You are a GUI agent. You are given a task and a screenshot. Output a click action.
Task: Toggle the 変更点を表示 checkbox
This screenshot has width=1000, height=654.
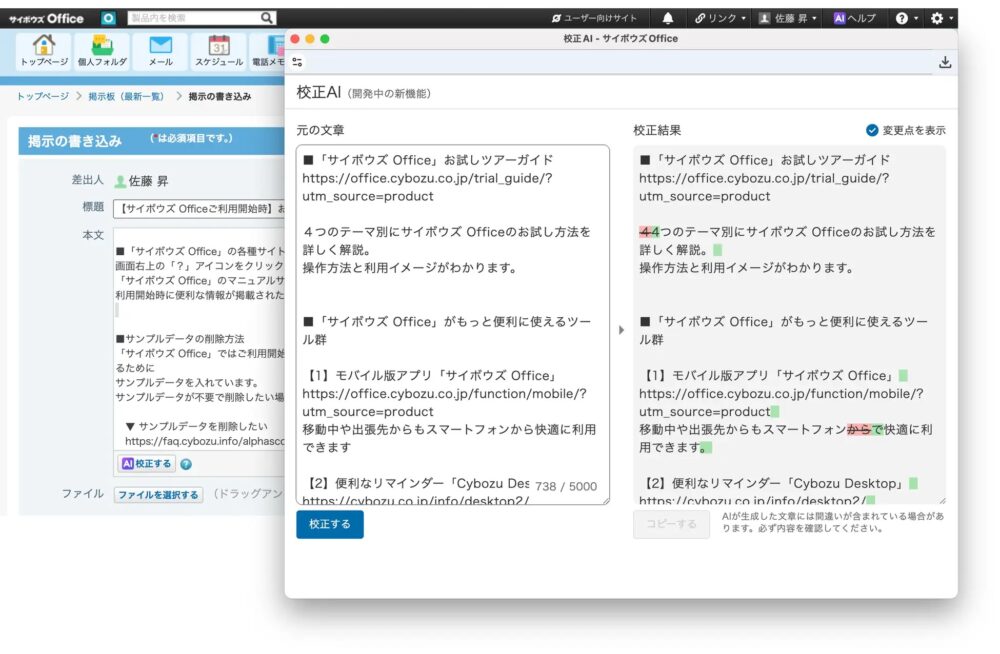tap(872, 130)
